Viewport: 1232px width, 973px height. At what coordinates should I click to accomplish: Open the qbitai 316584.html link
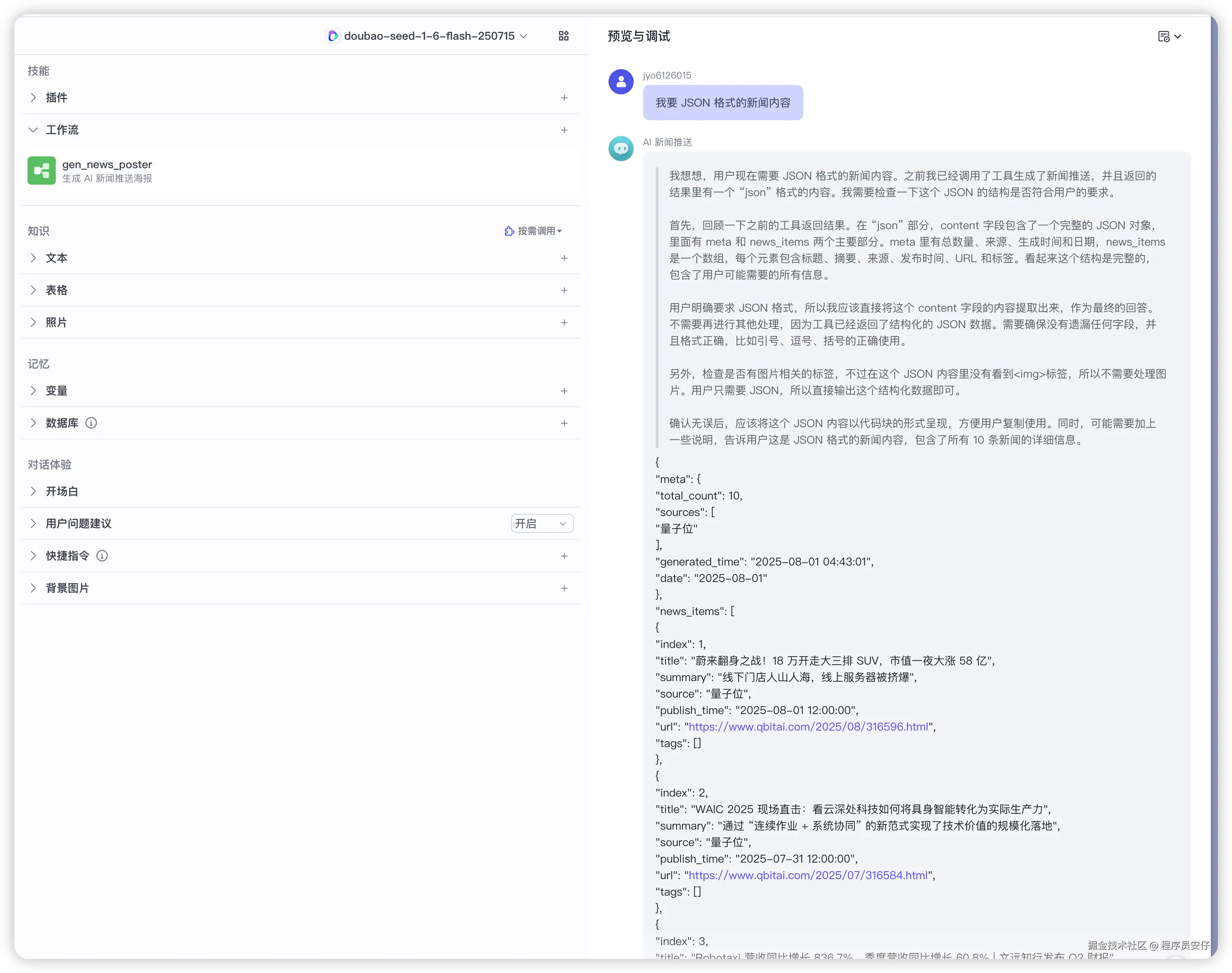(808, 875)
